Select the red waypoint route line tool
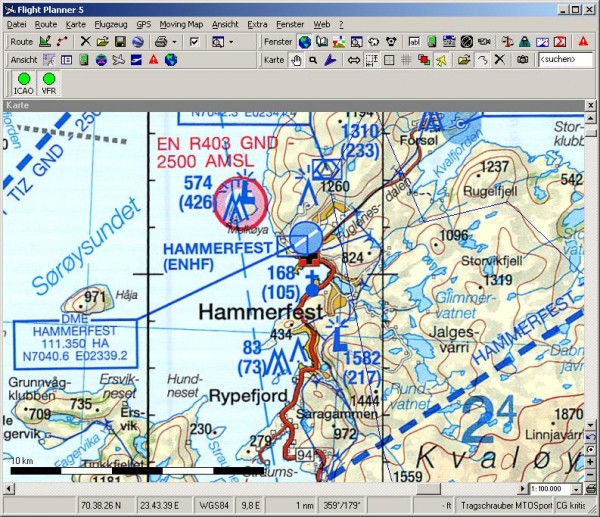 coord(62,41)
